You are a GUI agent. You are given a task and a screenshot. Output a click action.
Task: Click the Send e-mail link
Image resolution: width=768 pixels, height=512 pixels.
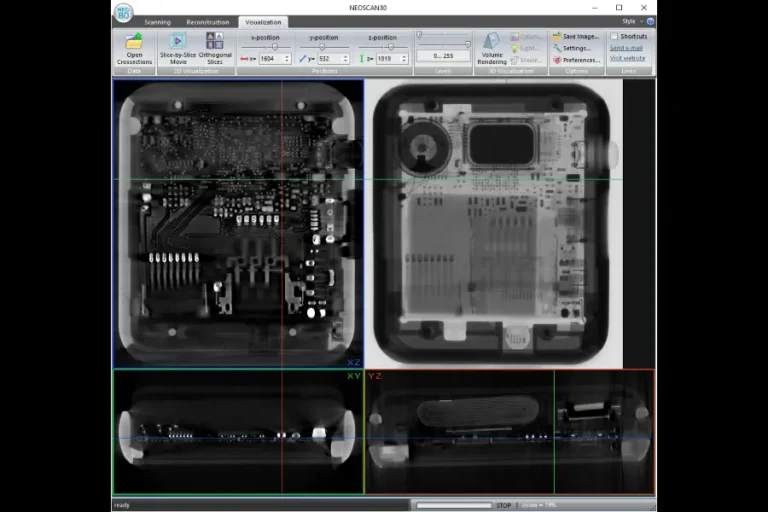pyautogui.click(x=626, y=48)
